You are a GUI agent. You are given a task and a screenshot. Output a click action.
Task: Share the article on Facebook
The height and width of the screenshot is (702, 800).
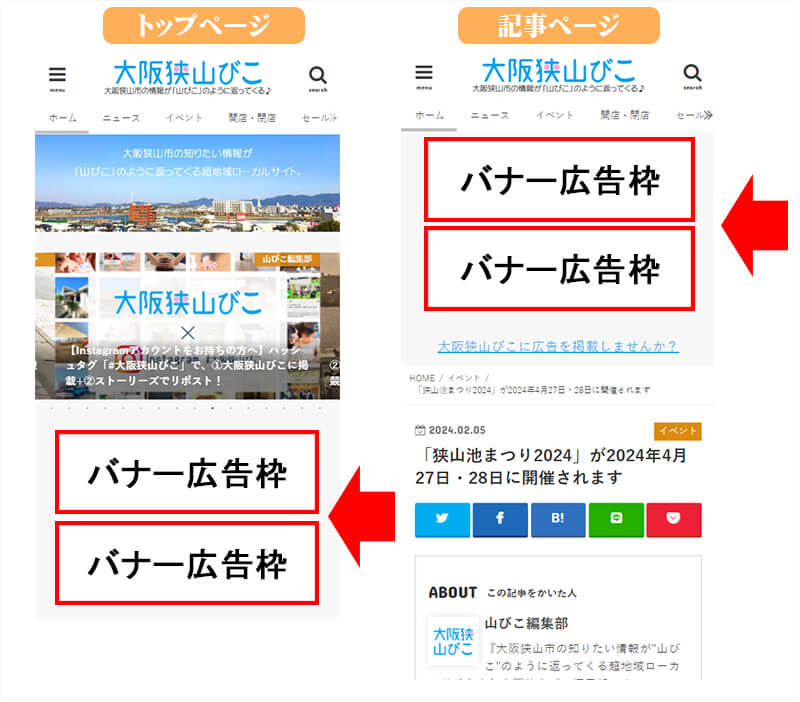[500, 519]
